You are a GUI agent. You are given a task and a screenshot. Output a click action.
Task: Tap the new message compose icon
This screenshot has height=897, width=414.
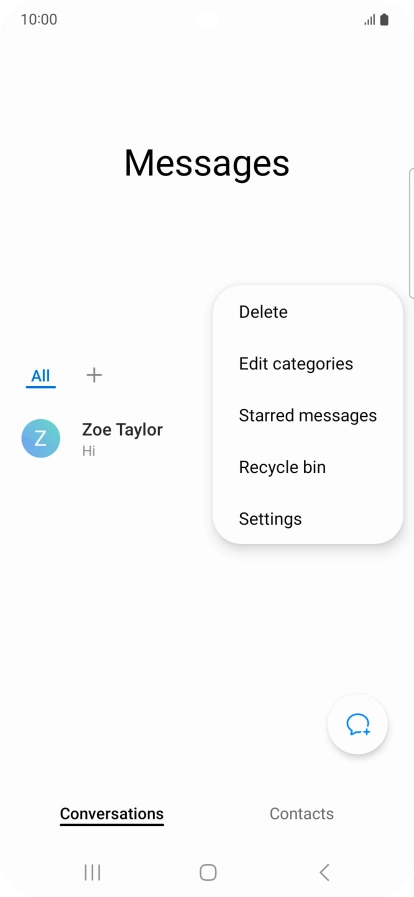click(357, 724)
